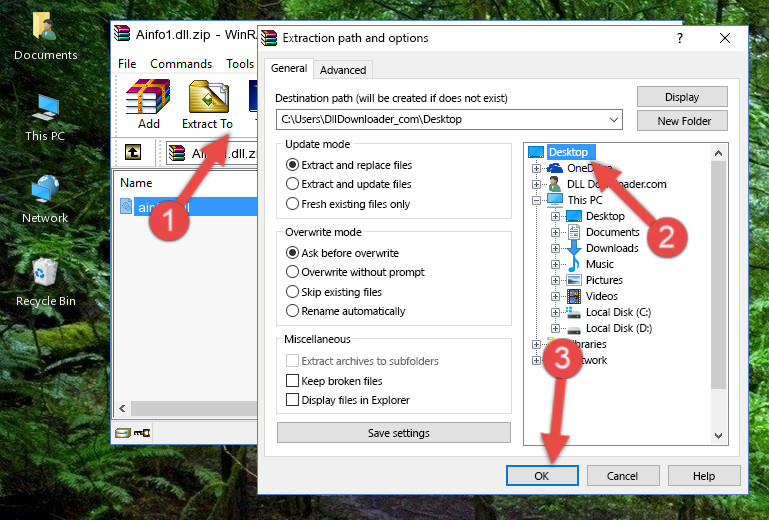
Task: Close the Extraction path and options dialog
Action: (x=725, y=38)
